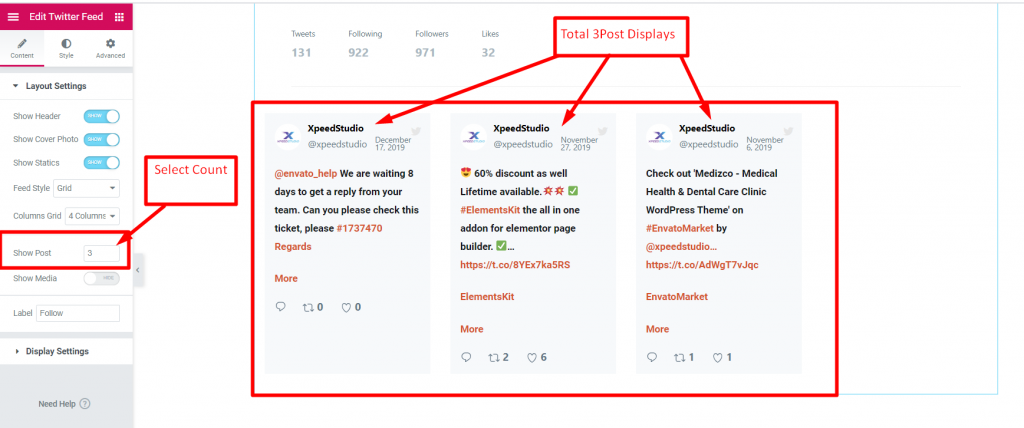Reply icon on the November 27 tweet
This screenshot has width=1024, height=428.
466,357
